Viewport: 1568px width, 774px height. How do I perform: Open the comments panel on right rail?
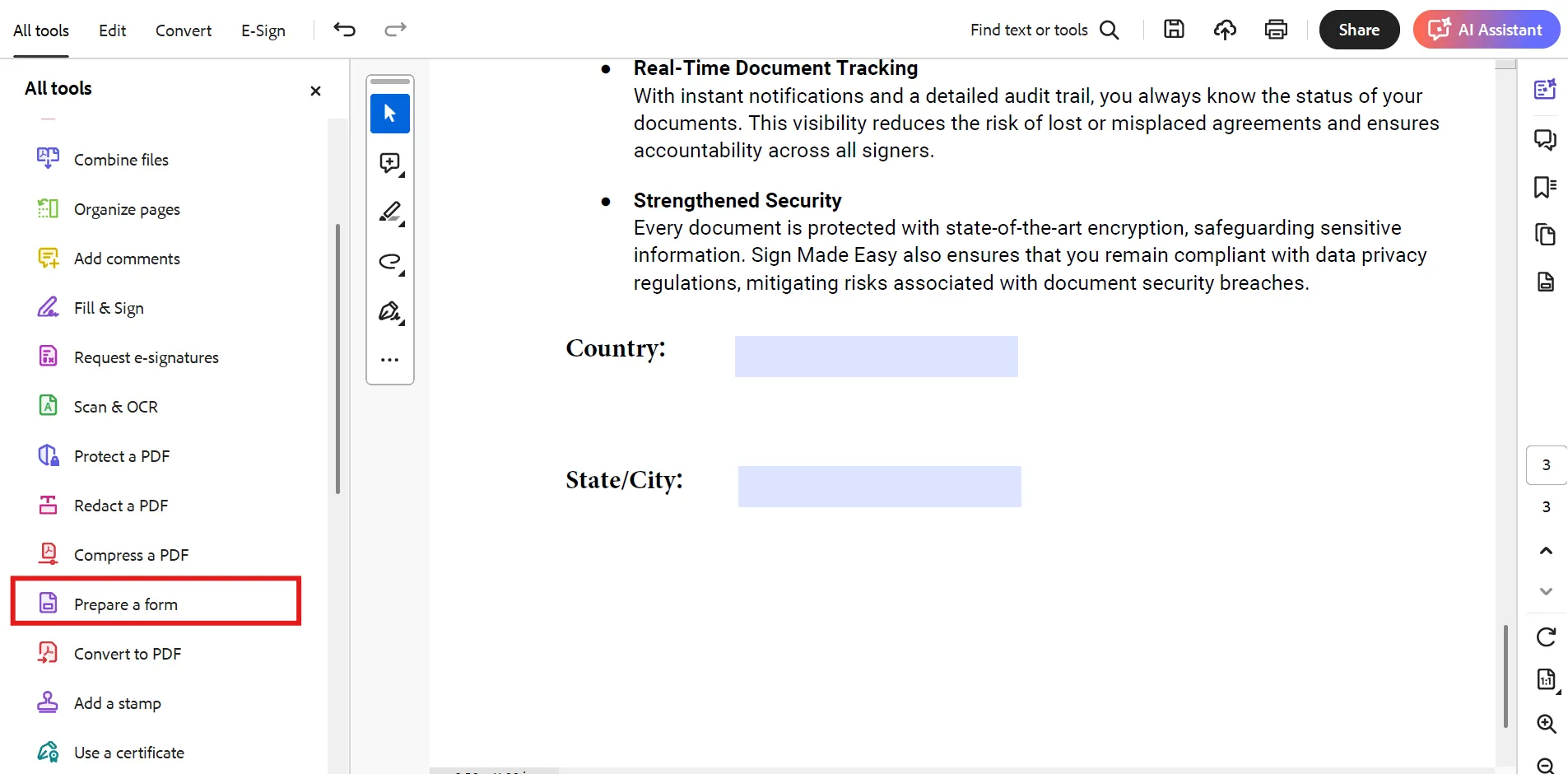click(x=1545, y=139)
